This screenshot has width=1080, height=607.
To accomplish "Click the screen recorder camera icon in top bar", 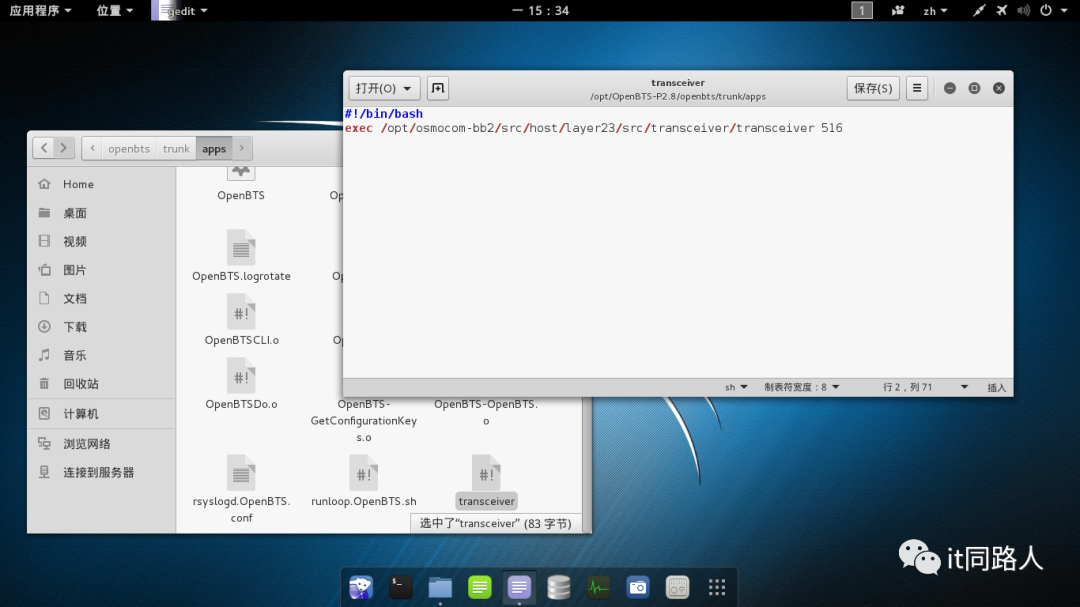I will [897, 10].
